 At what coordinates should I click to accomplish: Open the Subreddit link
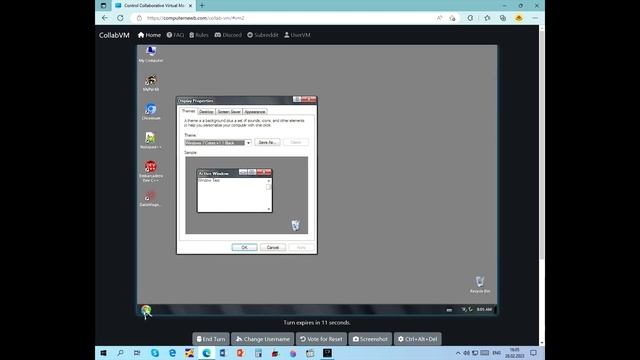(262, 35)
